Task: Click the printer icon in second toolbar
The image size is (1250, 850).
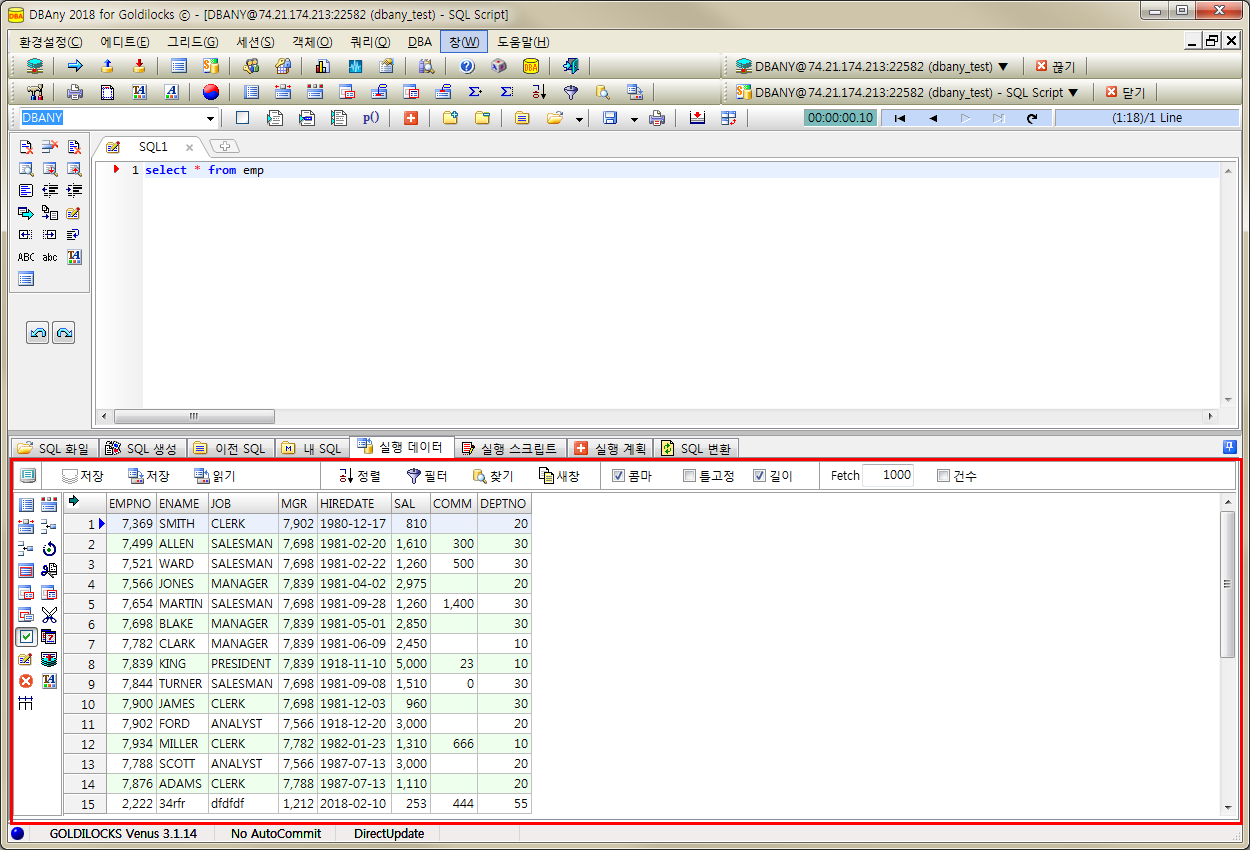Action: (75, 92)
